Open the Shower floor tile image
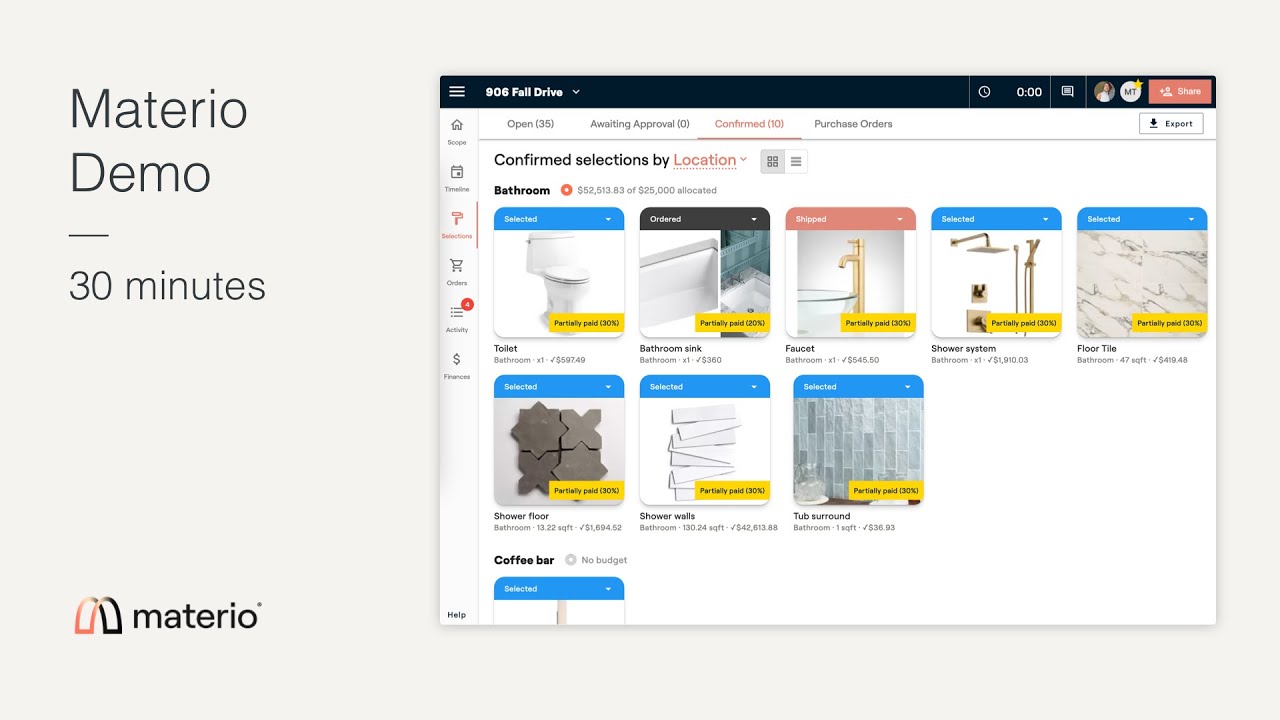This screenshot has height=720, width=1280. (x=559, y=452)
